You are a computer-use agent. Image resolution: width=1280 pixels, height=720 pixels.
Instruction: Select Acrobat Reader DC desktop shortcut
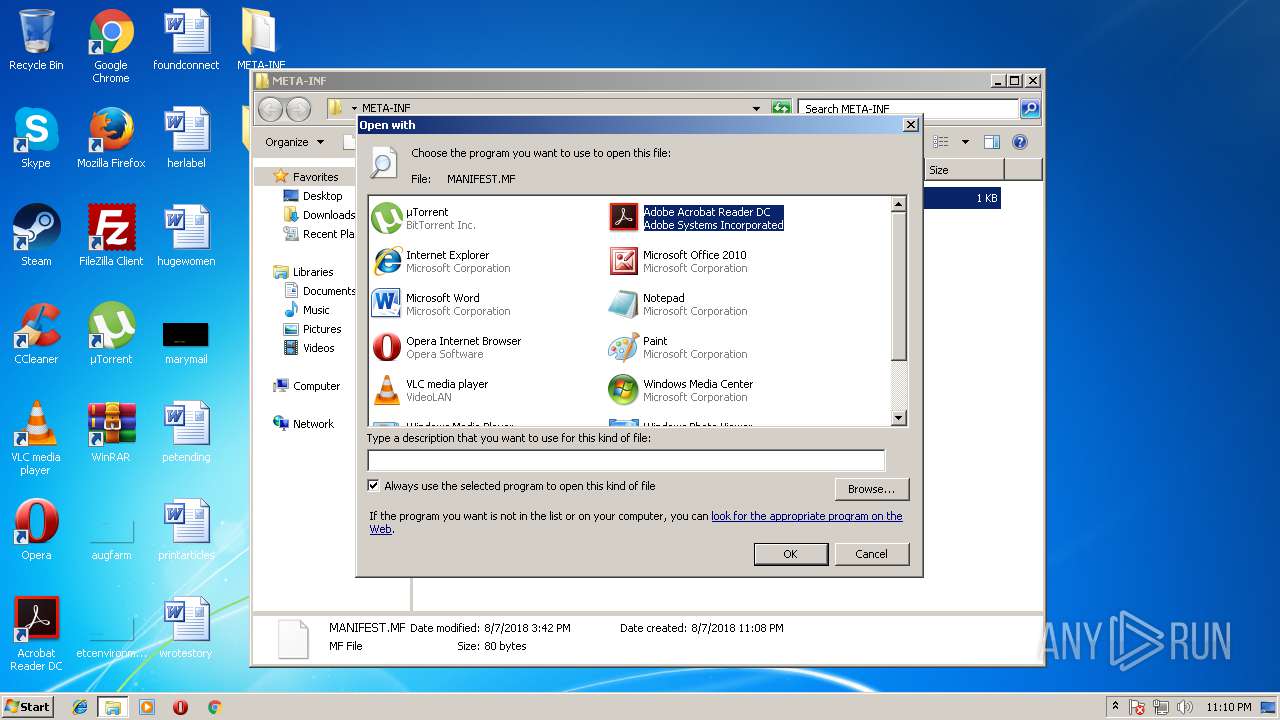click(x=36, y=634)
